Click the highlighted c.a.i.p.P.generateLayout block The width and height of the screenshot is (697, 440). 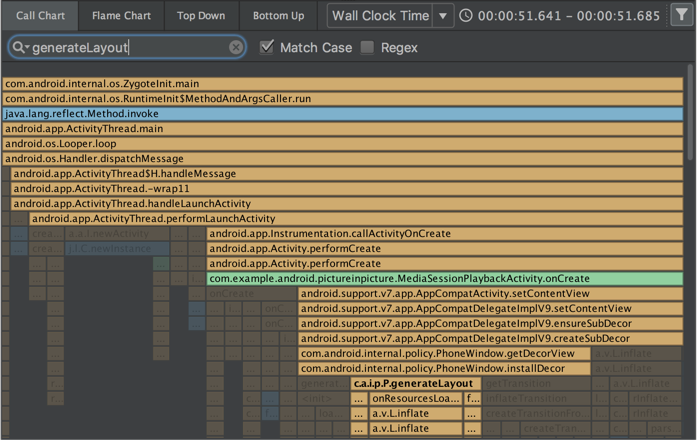pos(414,384)
